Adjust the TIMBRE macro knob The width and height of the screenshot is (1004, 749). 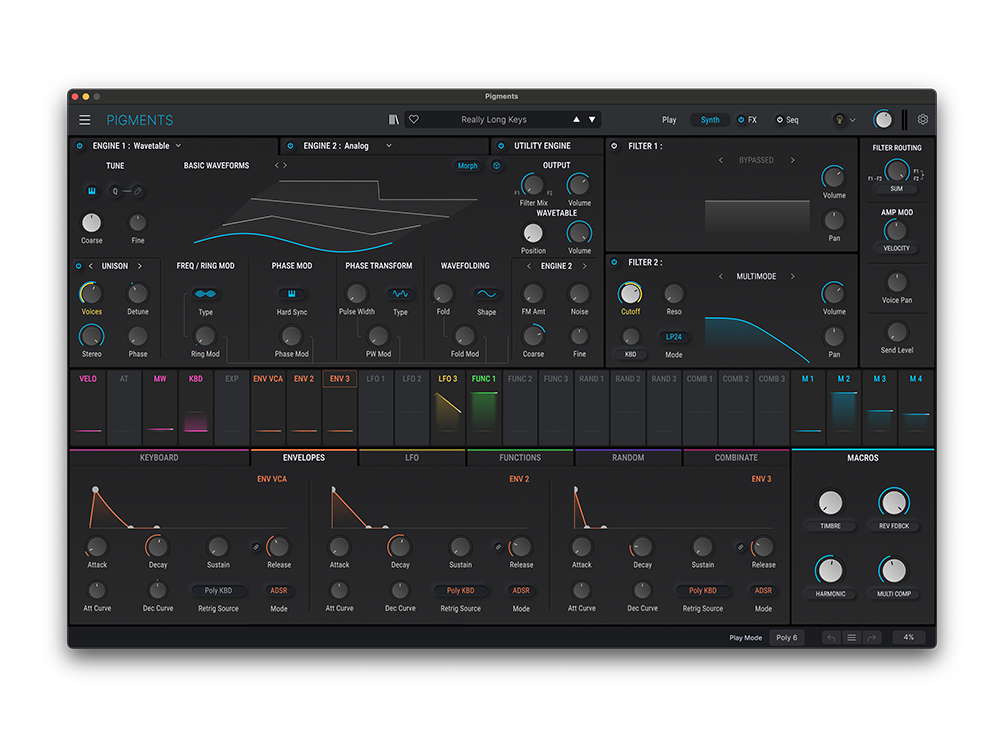coord(830,503)
